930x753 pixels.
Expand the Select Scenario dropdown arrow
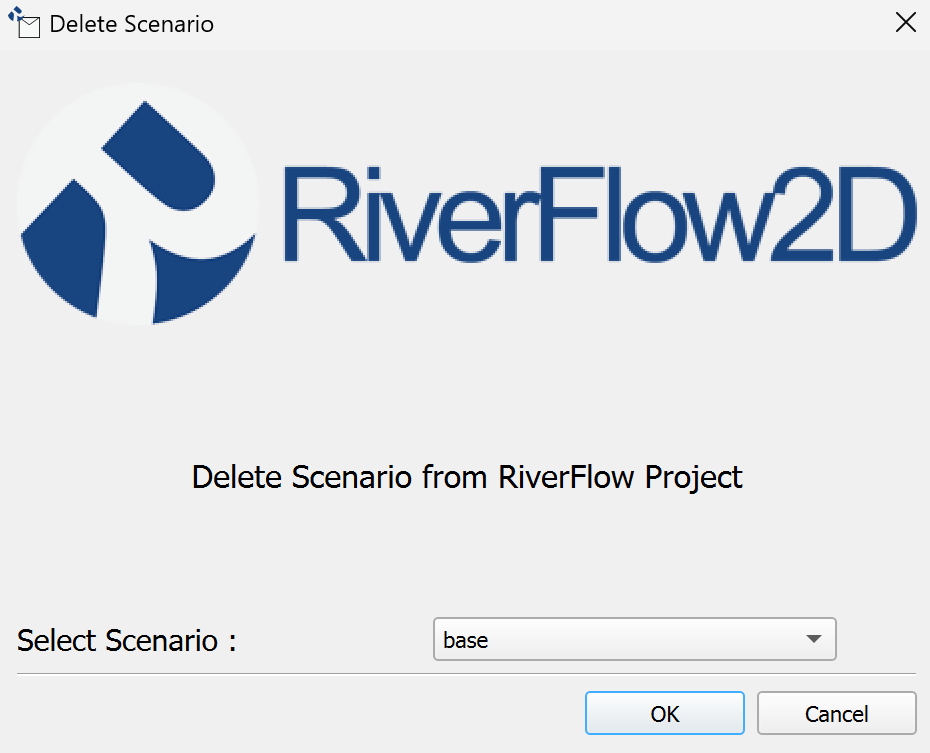point(814,640)
